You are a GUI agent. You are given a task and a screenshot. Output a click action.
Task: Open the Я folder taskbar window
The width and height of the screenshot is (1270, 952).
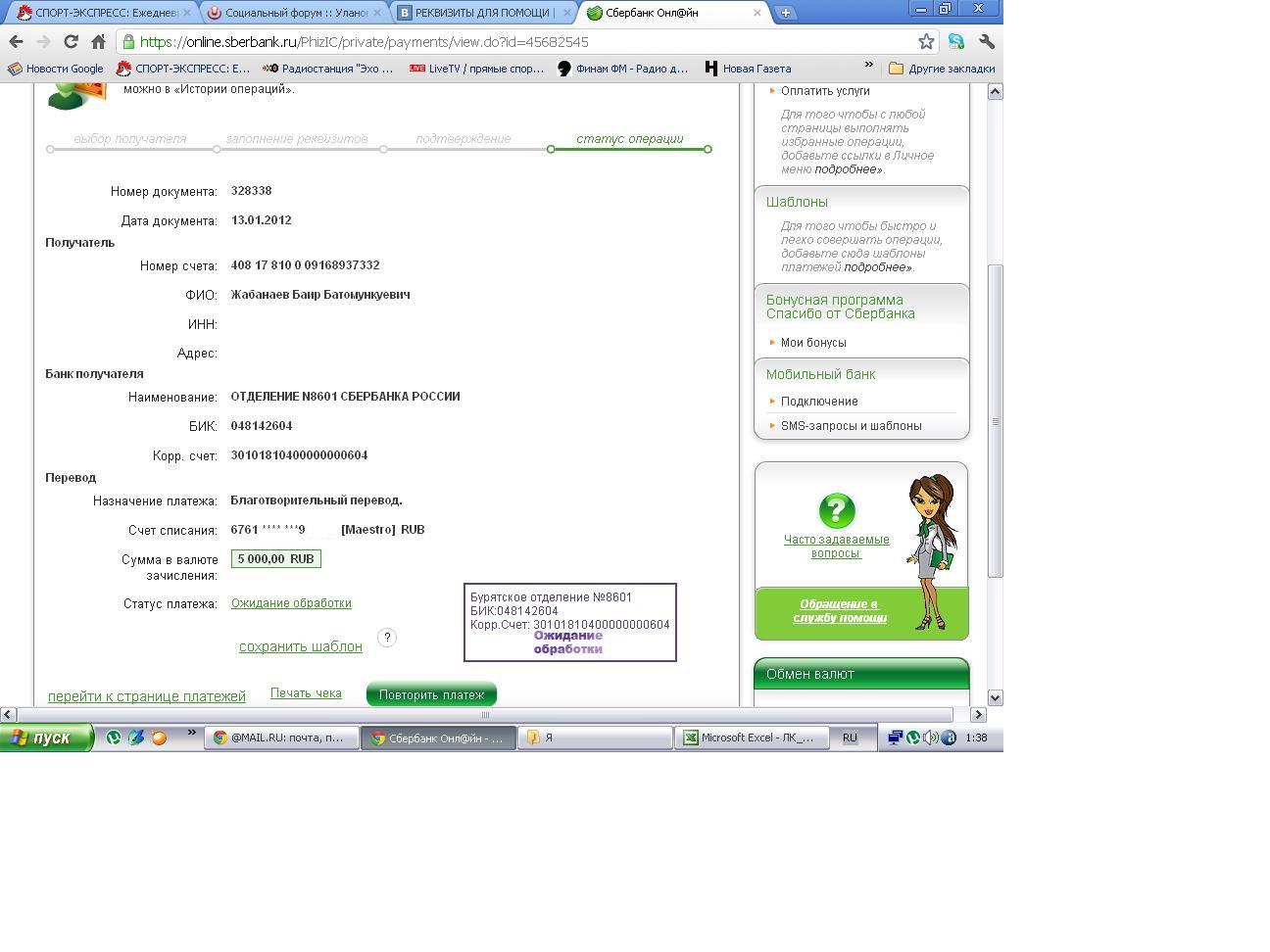click(x=595, y=738)
